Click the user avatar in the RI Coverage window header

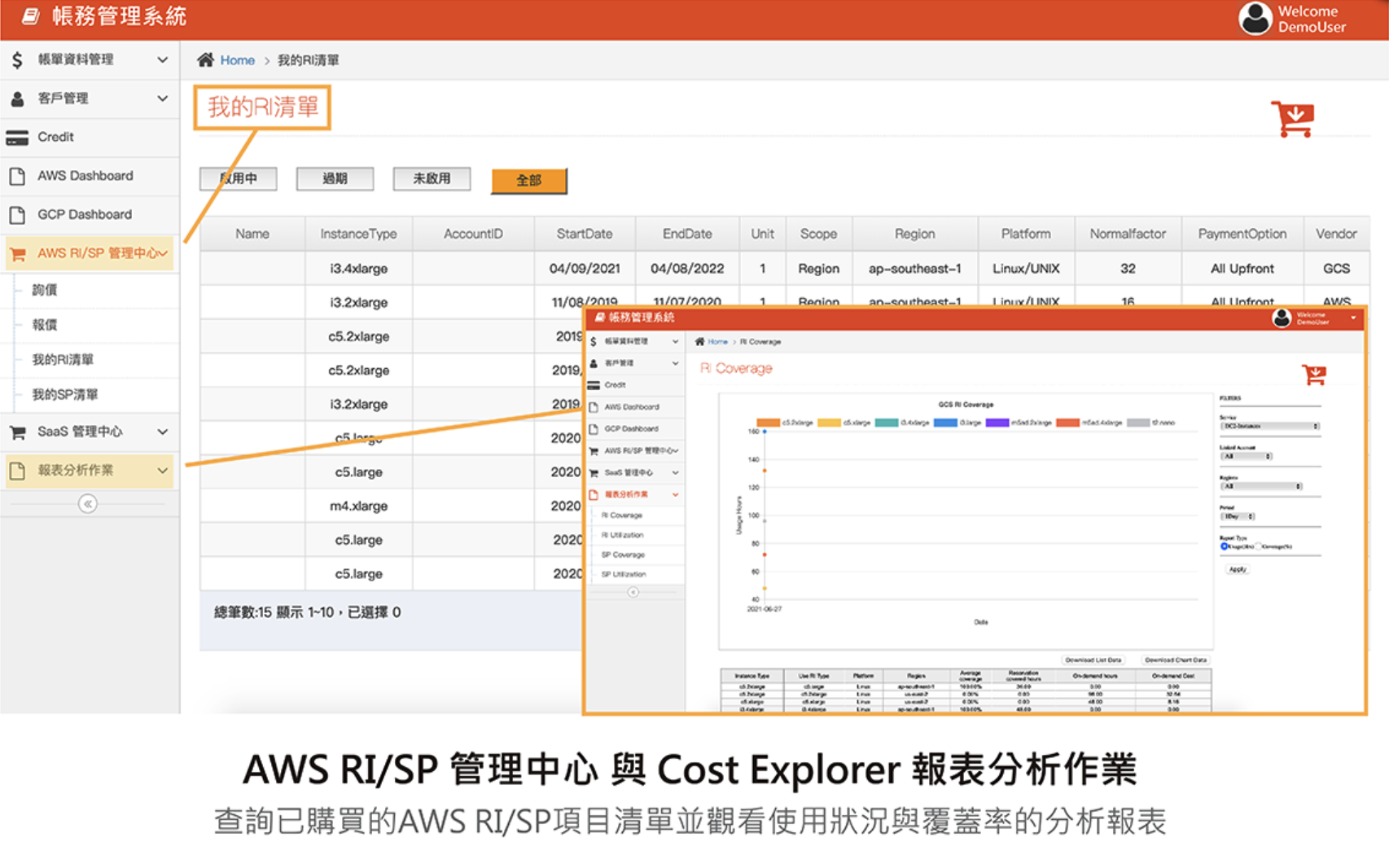[x=1282, y=318]
